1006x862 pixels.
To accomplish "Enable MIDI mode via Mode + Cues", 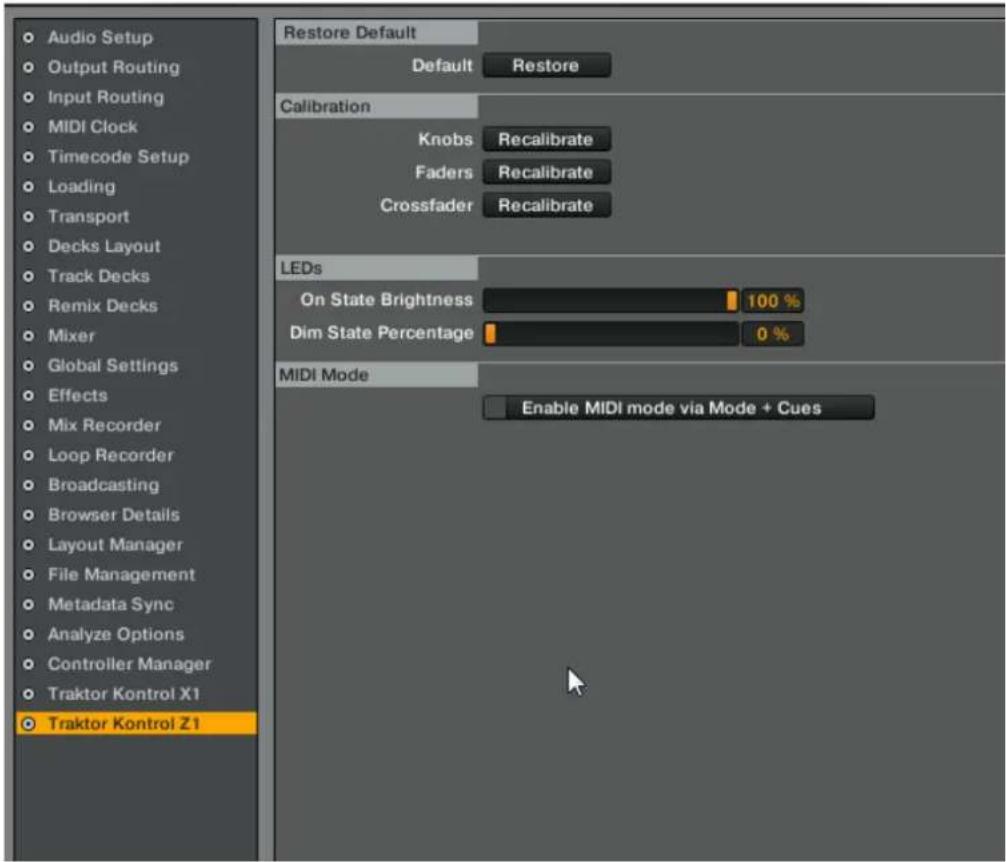I will [x=678, y=408].
